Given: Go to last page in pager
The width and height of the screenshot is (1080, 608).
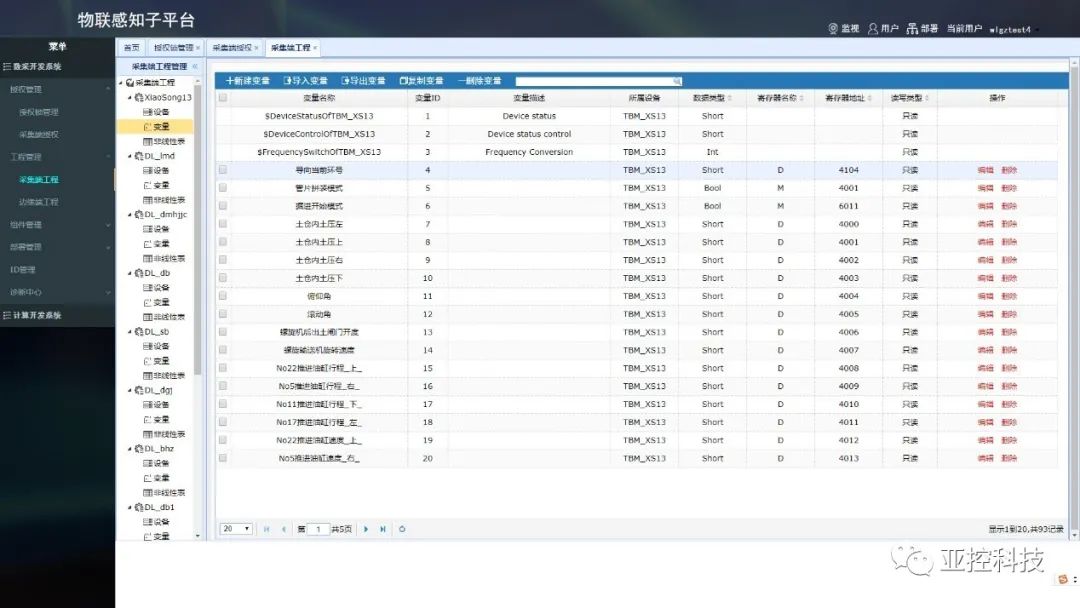Looking at the screenshot, I should 383,530.
